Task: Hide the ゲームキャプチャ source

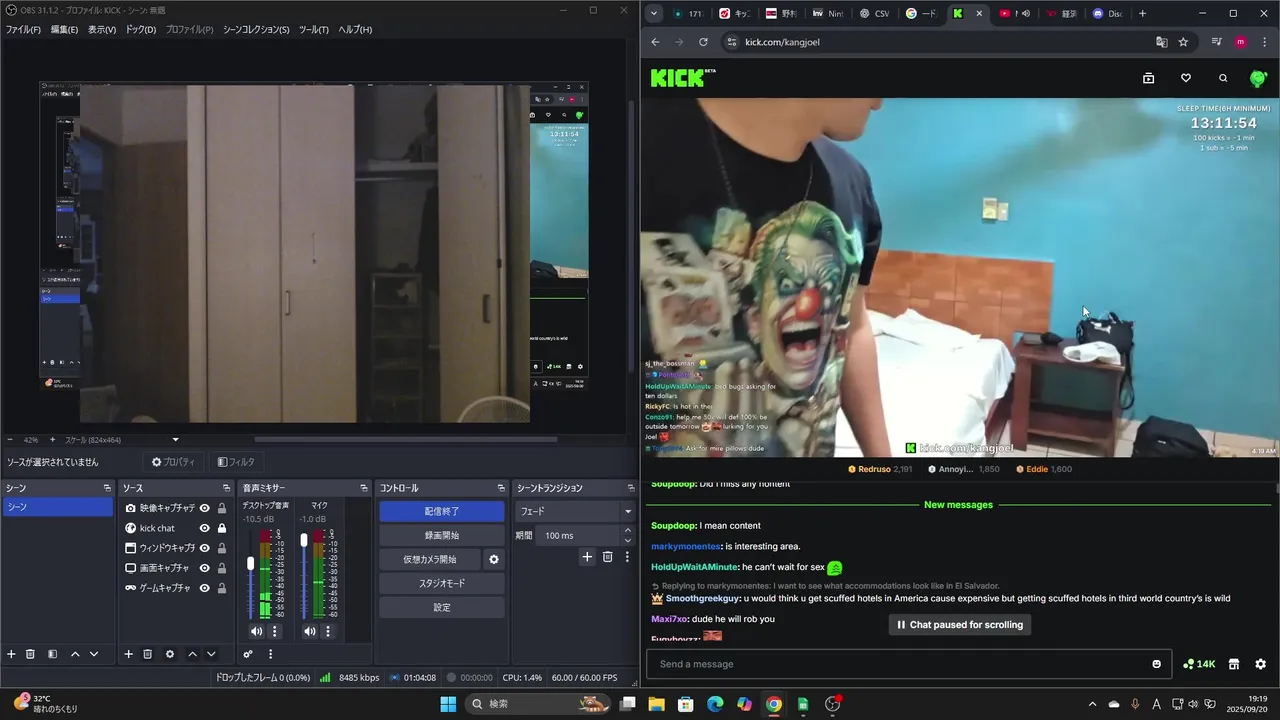Action: click(205, 588)
